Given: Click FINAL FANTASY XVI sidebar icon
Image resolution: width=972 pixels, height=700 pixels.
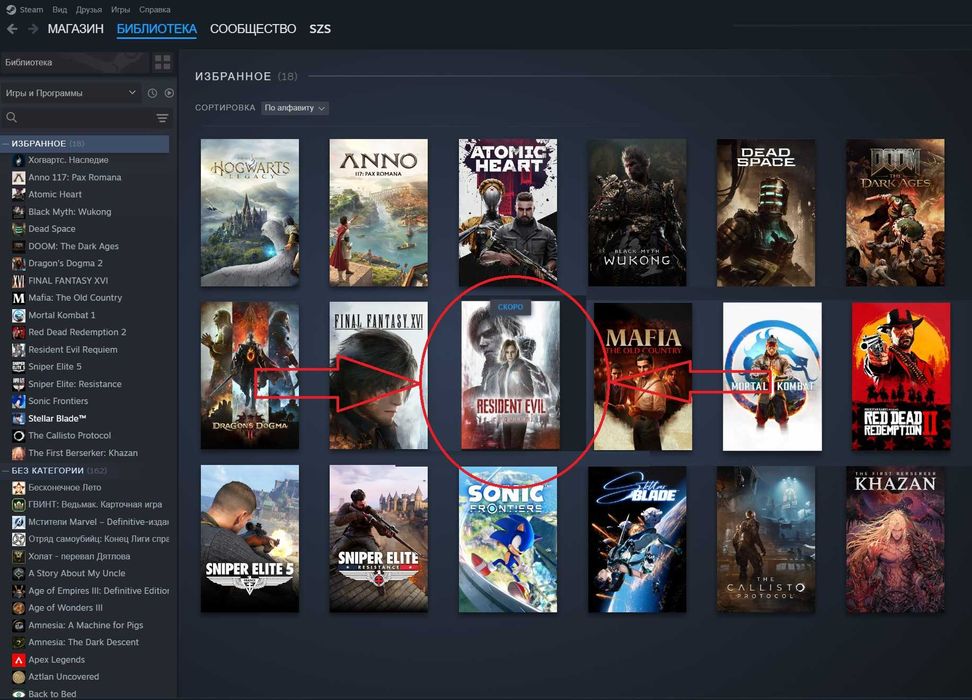Looking at the screenshot, I should click(x=19, y=281).
